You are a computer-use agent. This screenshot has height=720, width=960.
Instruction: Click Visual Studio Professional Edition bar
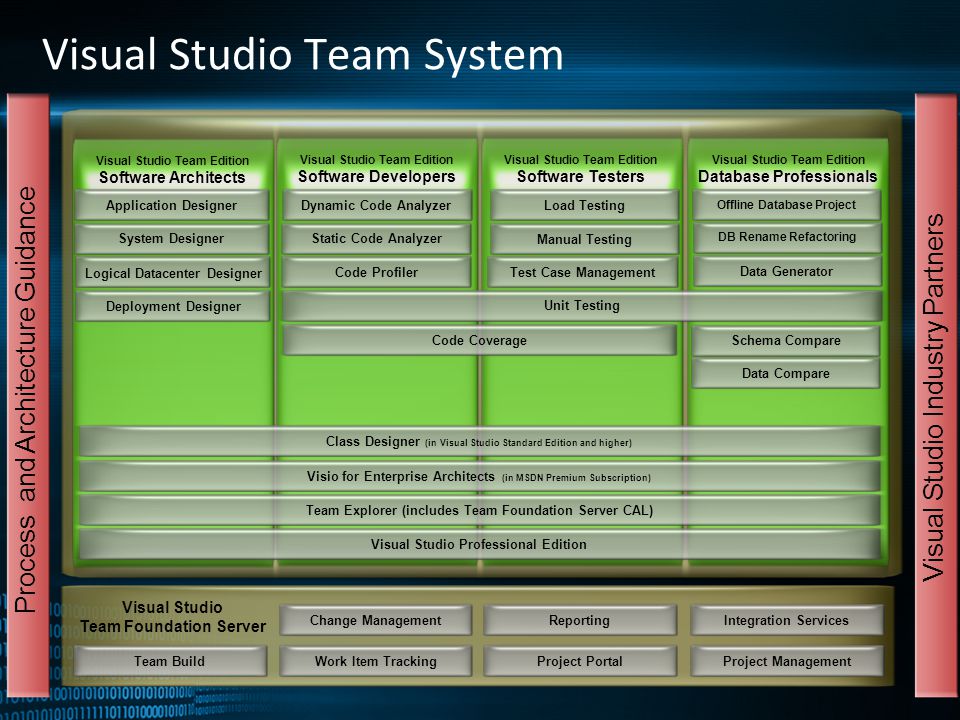[x=479, y=544]
